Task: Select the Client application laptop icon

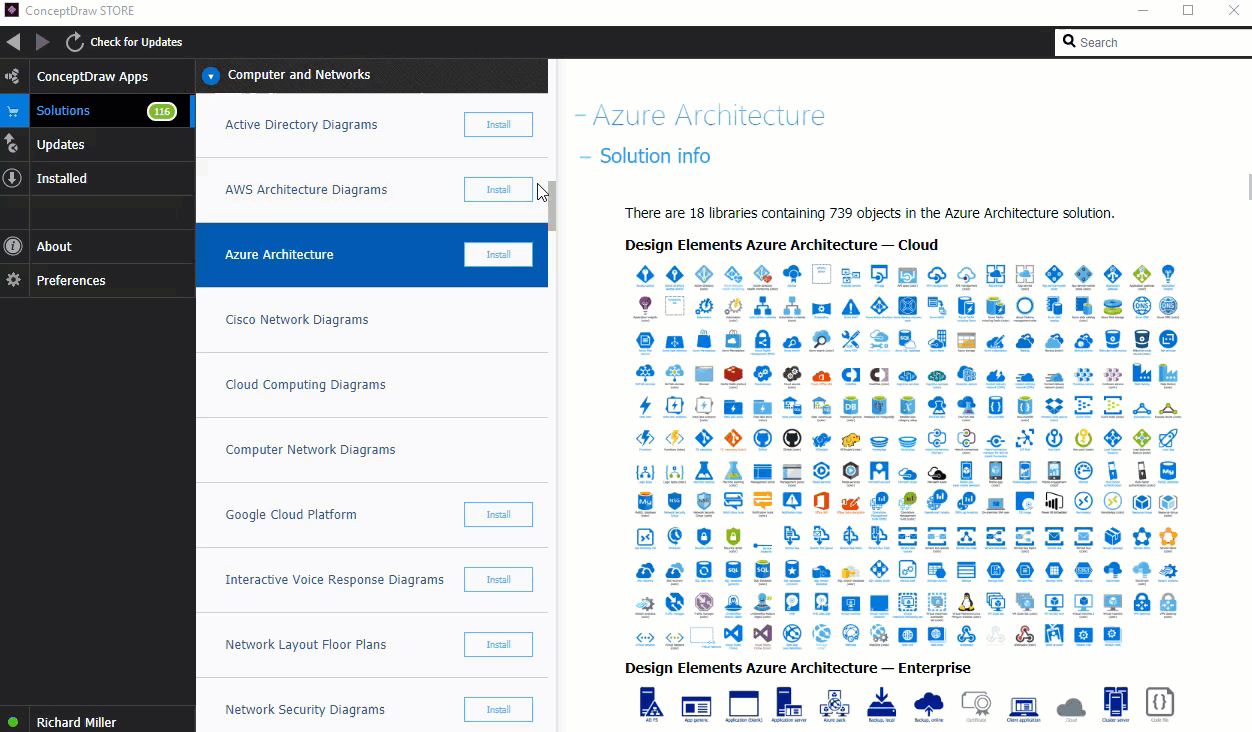Action: tap(1023, 708)
